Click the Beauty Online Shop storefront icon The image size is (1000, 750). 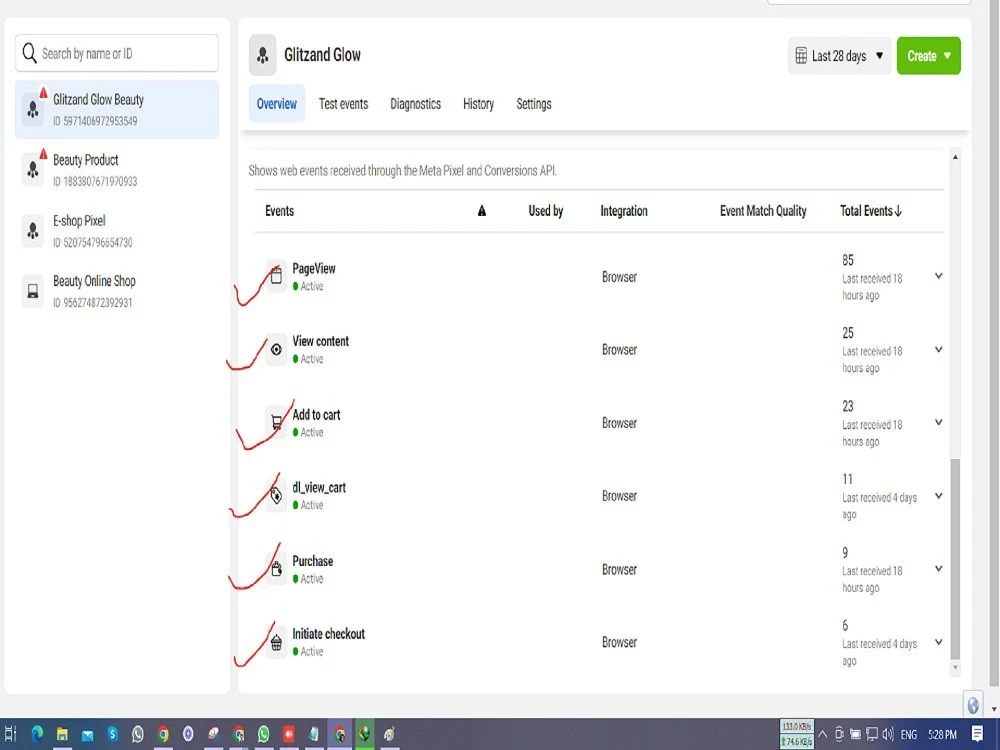coord(31,290)
